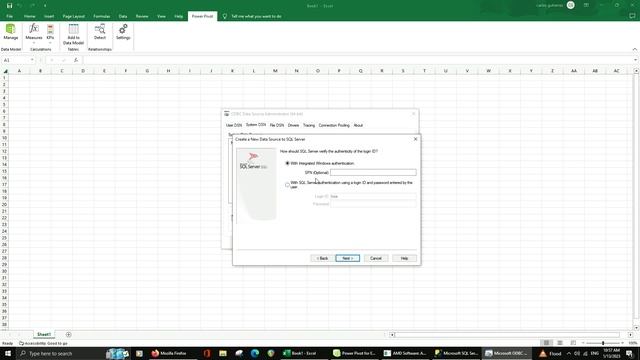Open Mozilla Firefox from the taskbar
The height and width of the screenshot is (360, 640).
tap(169, 353)
